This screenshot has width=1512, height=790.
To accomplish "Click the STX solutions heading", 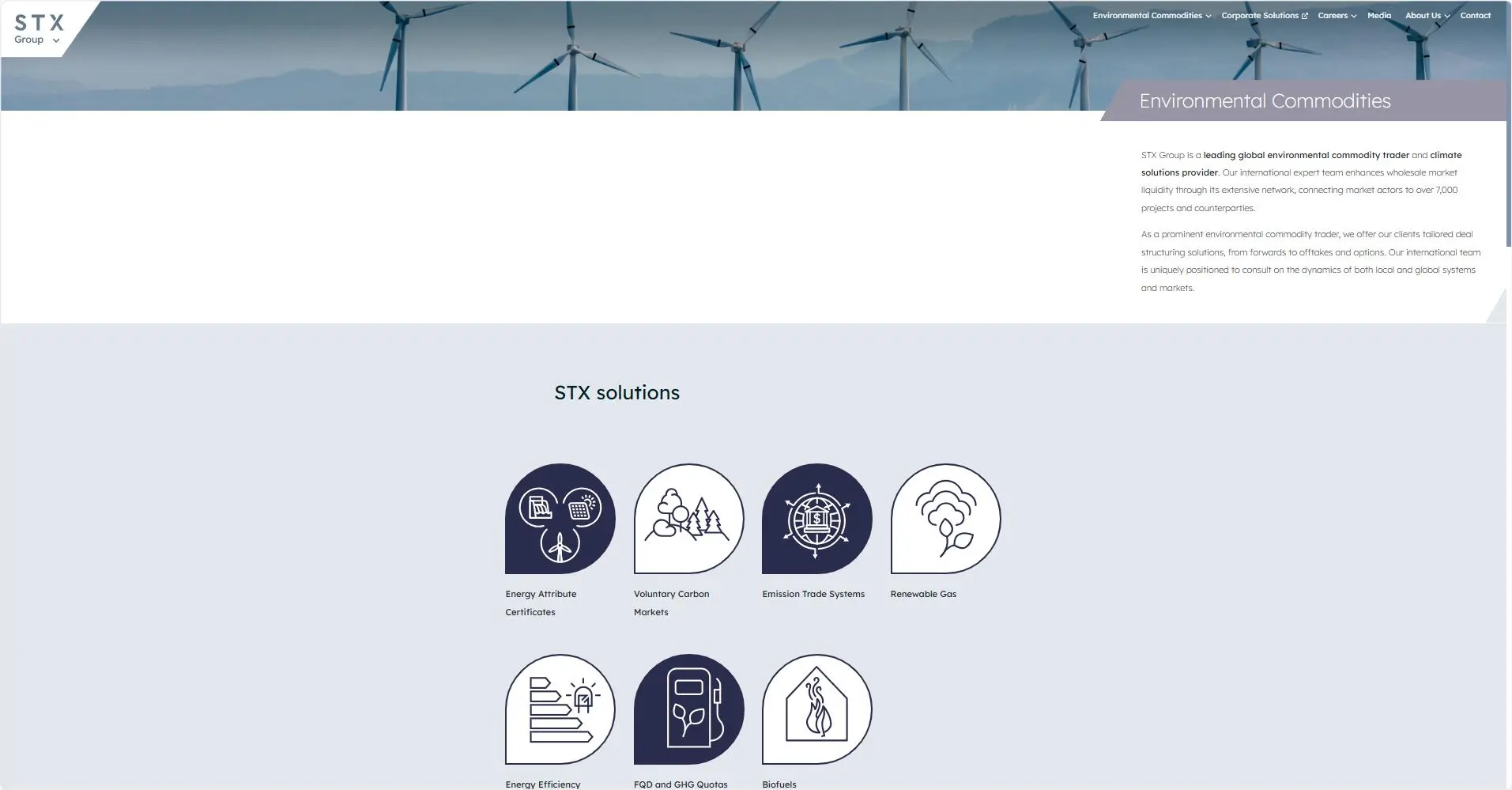I will click(x=617, y=393).
